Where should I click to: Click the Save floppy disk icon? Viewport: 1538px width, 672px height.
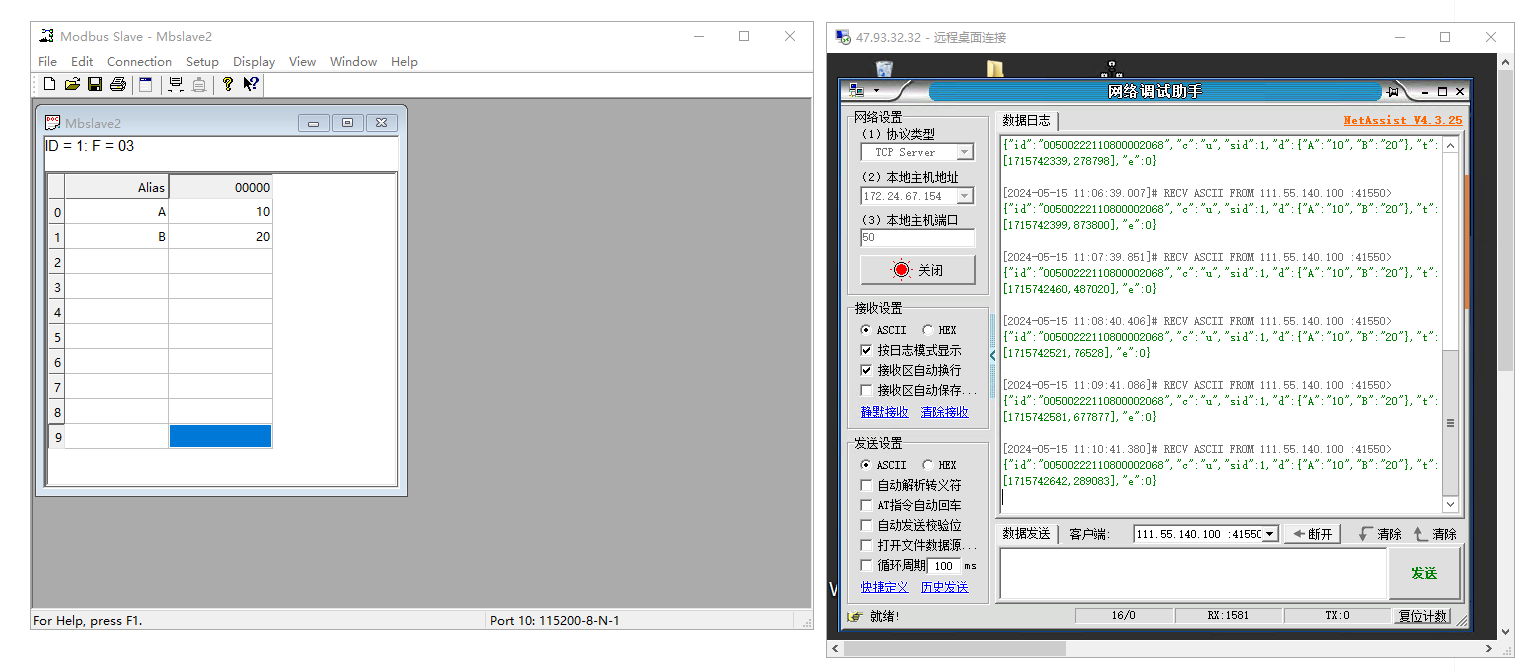click(x=95, y=85)
